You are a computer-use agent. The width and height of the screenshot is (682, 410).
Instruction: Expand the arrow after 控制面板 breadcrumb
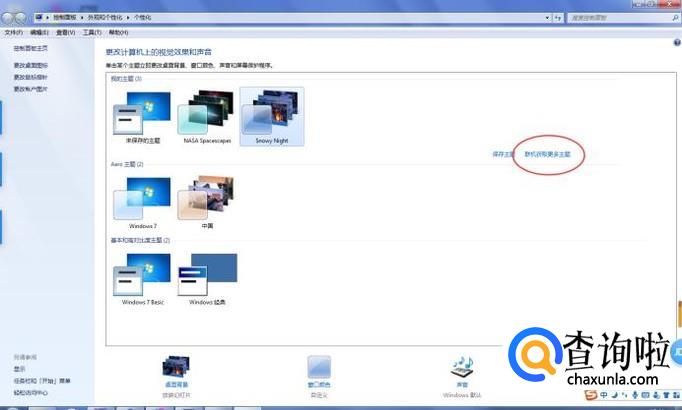coord(82,18)
